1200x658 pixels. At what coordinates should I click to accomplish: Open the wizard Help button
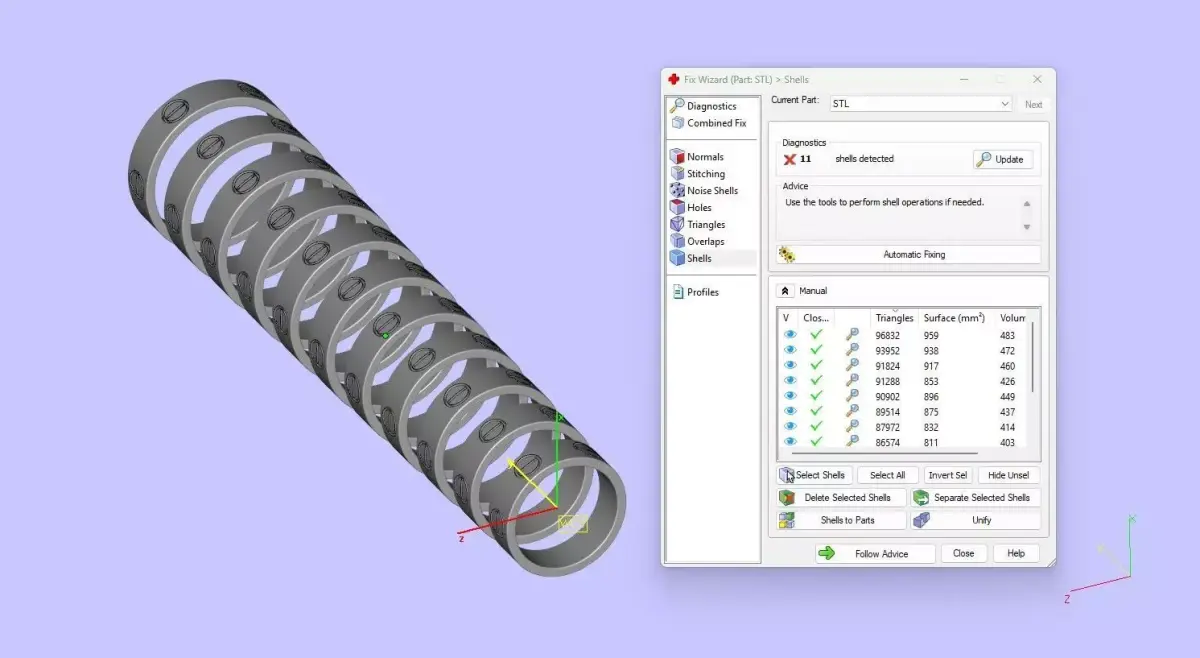click(x=1015, y=553)
